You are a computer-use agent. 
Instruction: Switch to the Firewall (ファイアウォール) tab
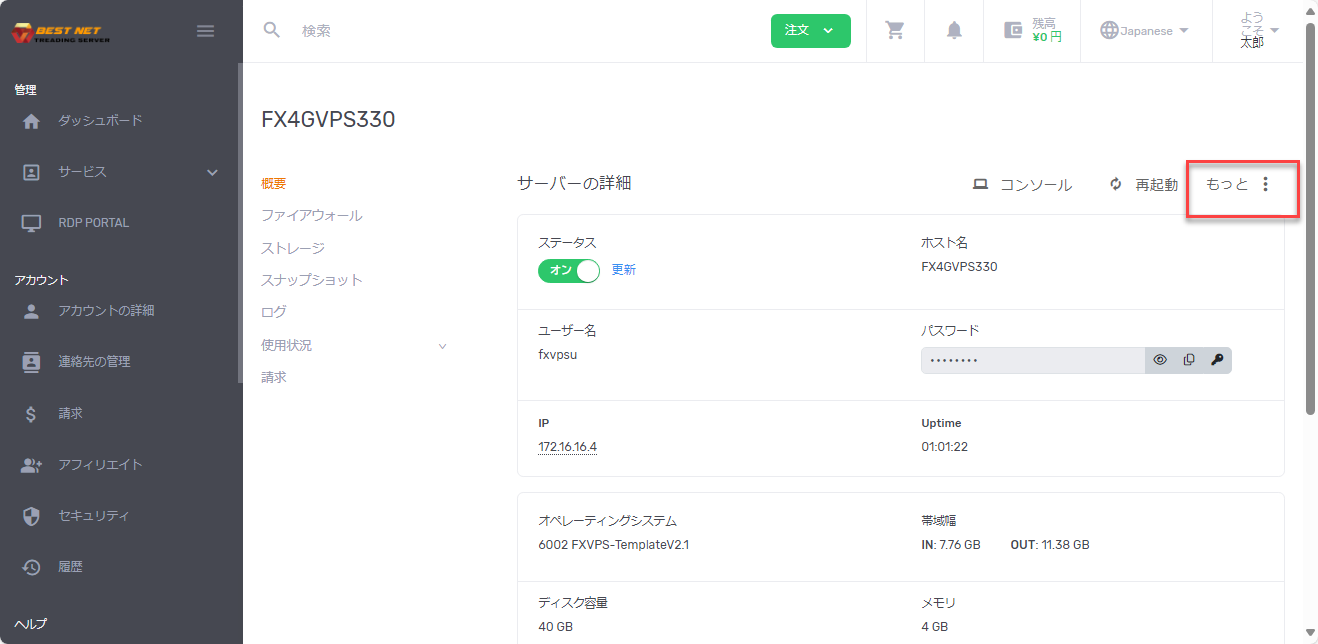[313, 215]
